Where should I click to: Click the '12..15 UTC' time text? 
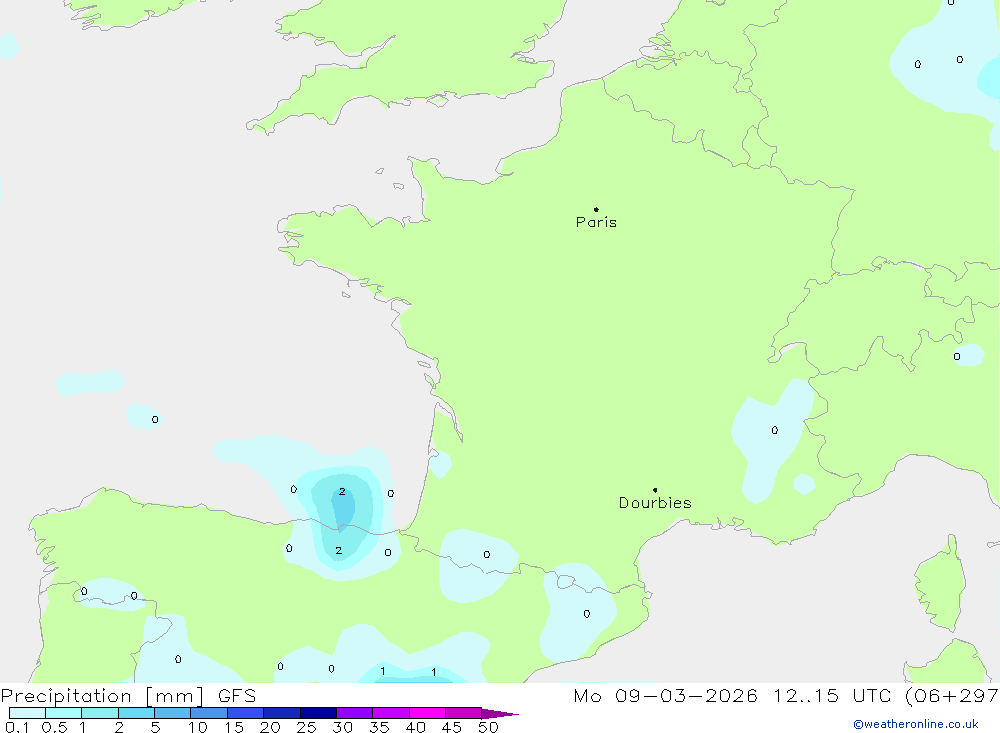[832, 695]
